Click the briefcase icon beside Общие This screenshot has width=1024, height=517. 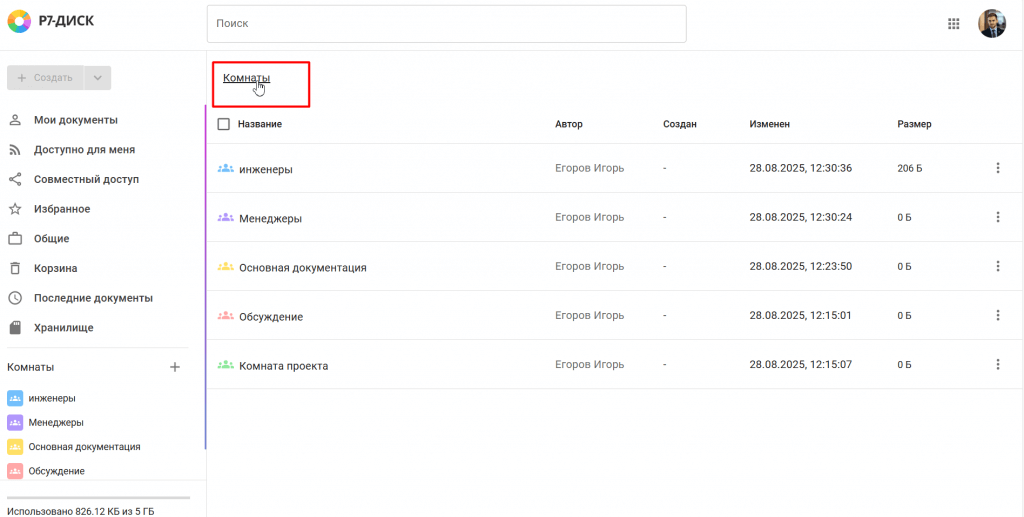(x=15, y=239)
